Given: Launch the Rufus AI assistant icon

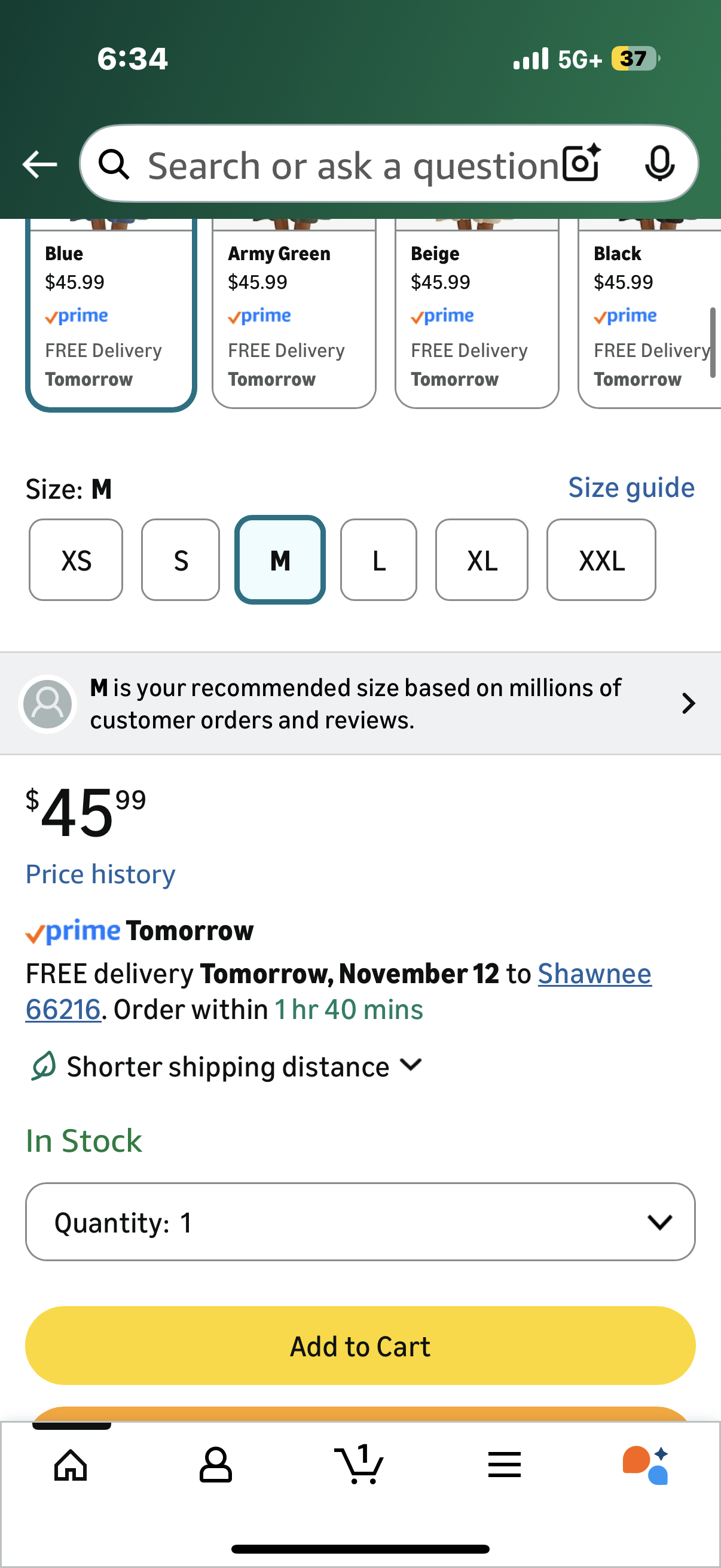Looking at the screenshot, I should click(646, 1465).
